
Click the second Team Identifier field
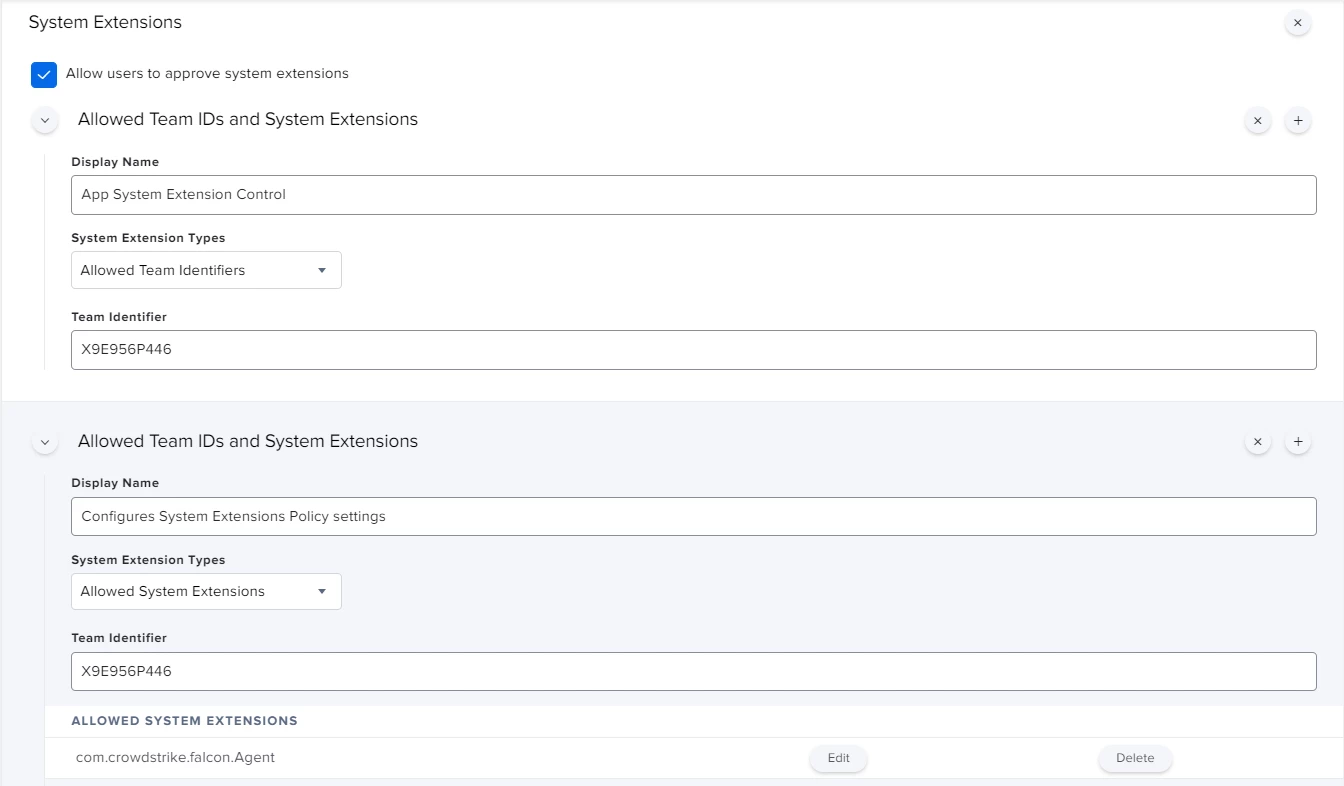point(693,671)
